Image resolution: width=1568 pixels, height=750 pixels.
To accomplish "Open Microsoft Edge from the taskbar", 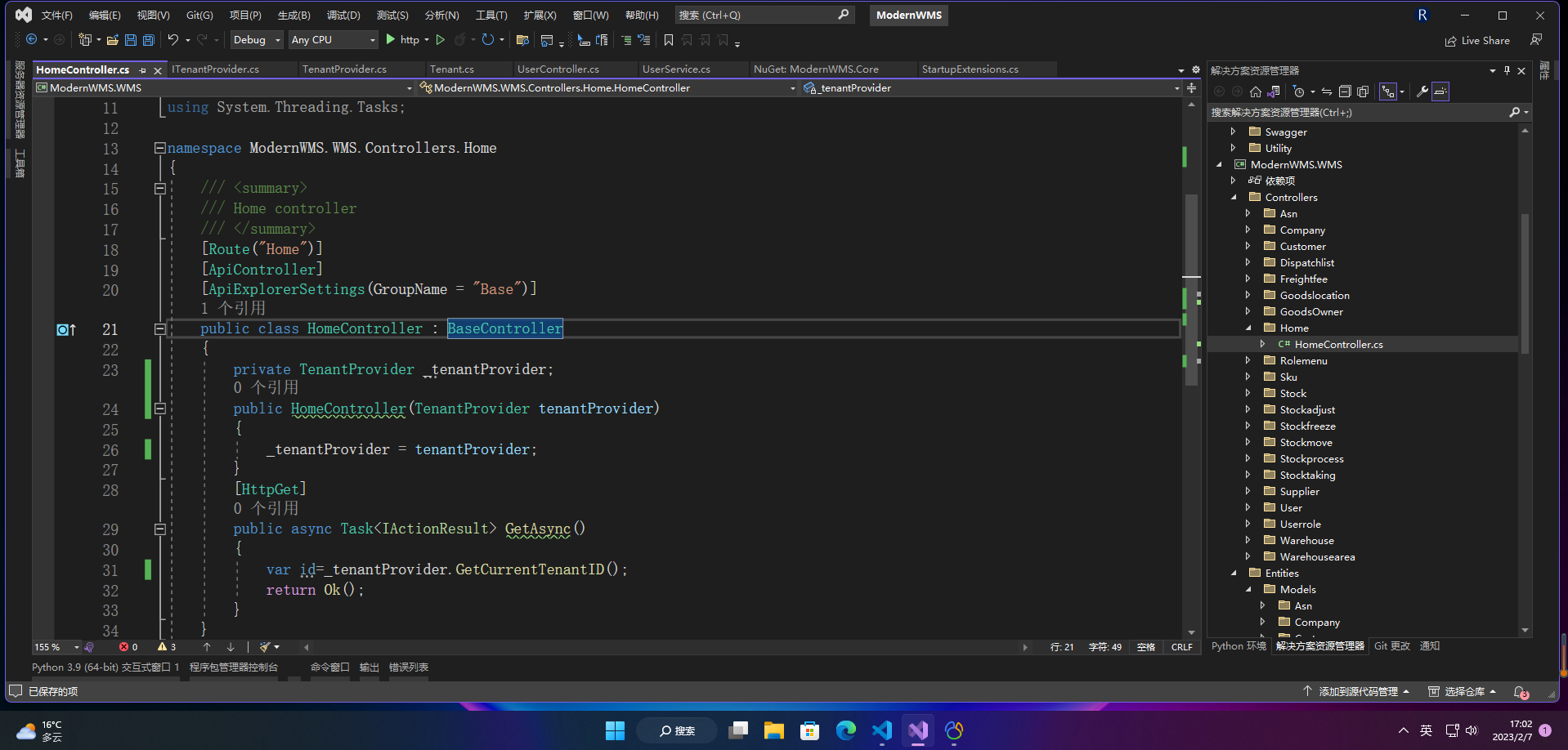I will pos(846,730).
